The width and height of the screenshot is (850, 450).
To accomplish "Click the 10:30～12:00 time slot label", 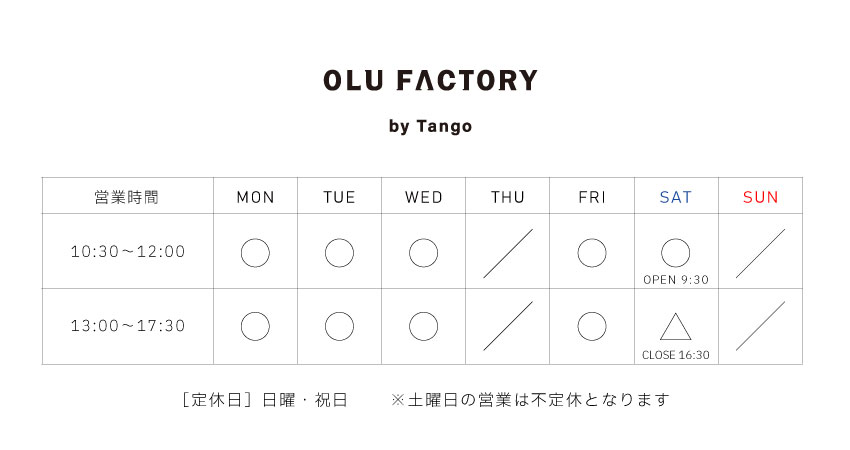I will pos(128,252).
